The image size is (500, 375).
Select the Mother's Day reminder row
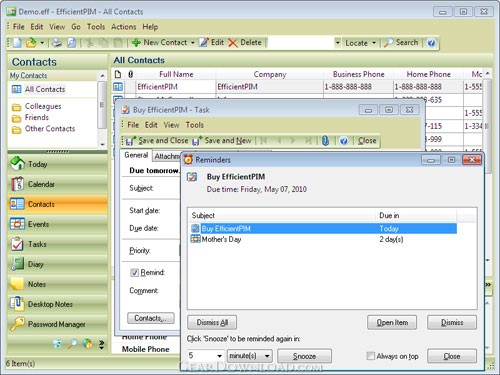(x=323, y=239)
